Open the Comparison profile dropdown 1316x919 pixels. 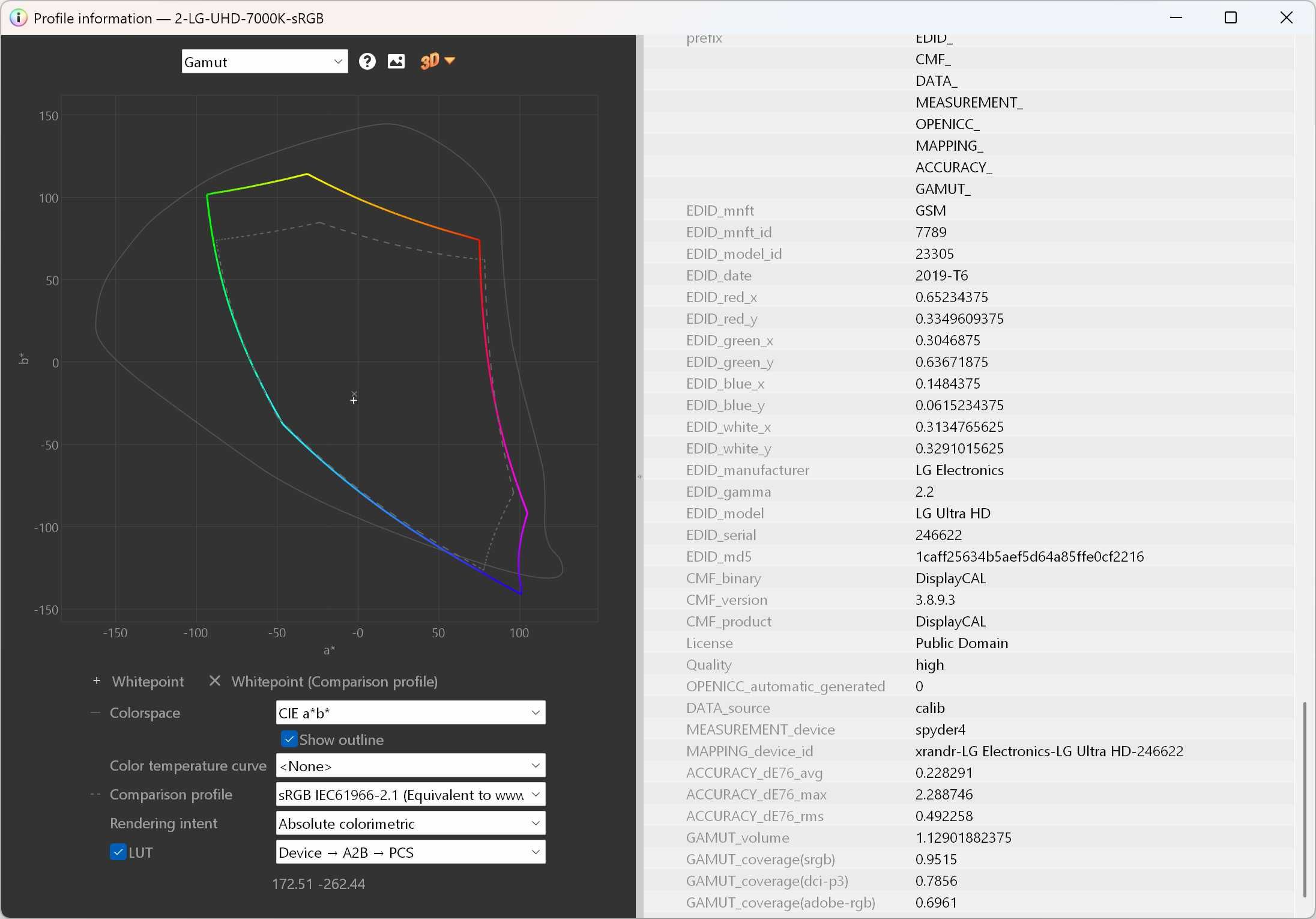411,794
